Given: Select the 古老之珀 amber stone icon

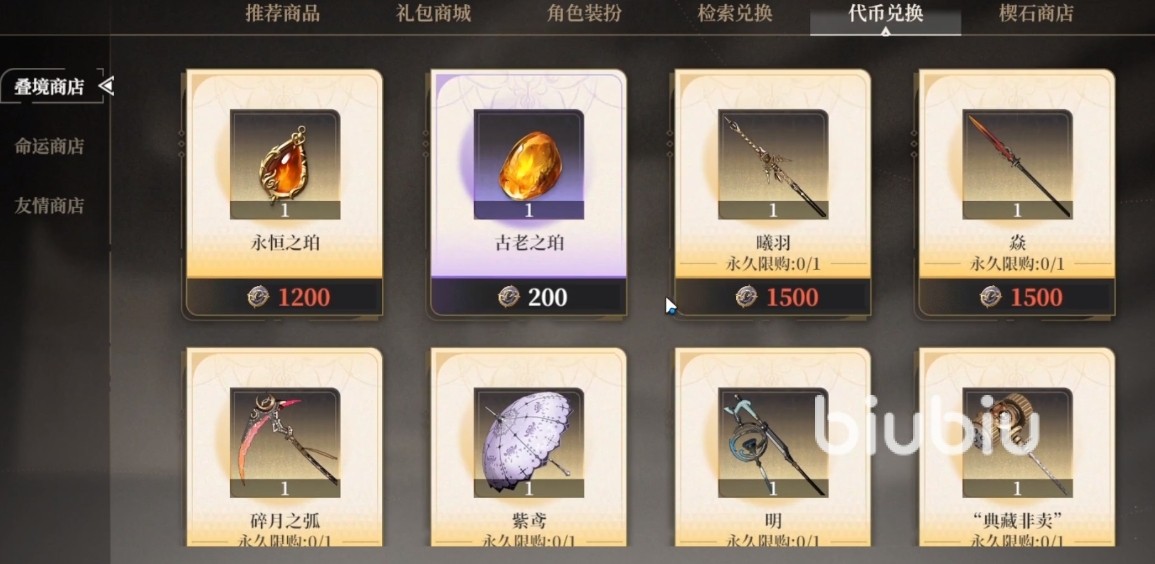Looking at the screenshot, I should [528, 164].
